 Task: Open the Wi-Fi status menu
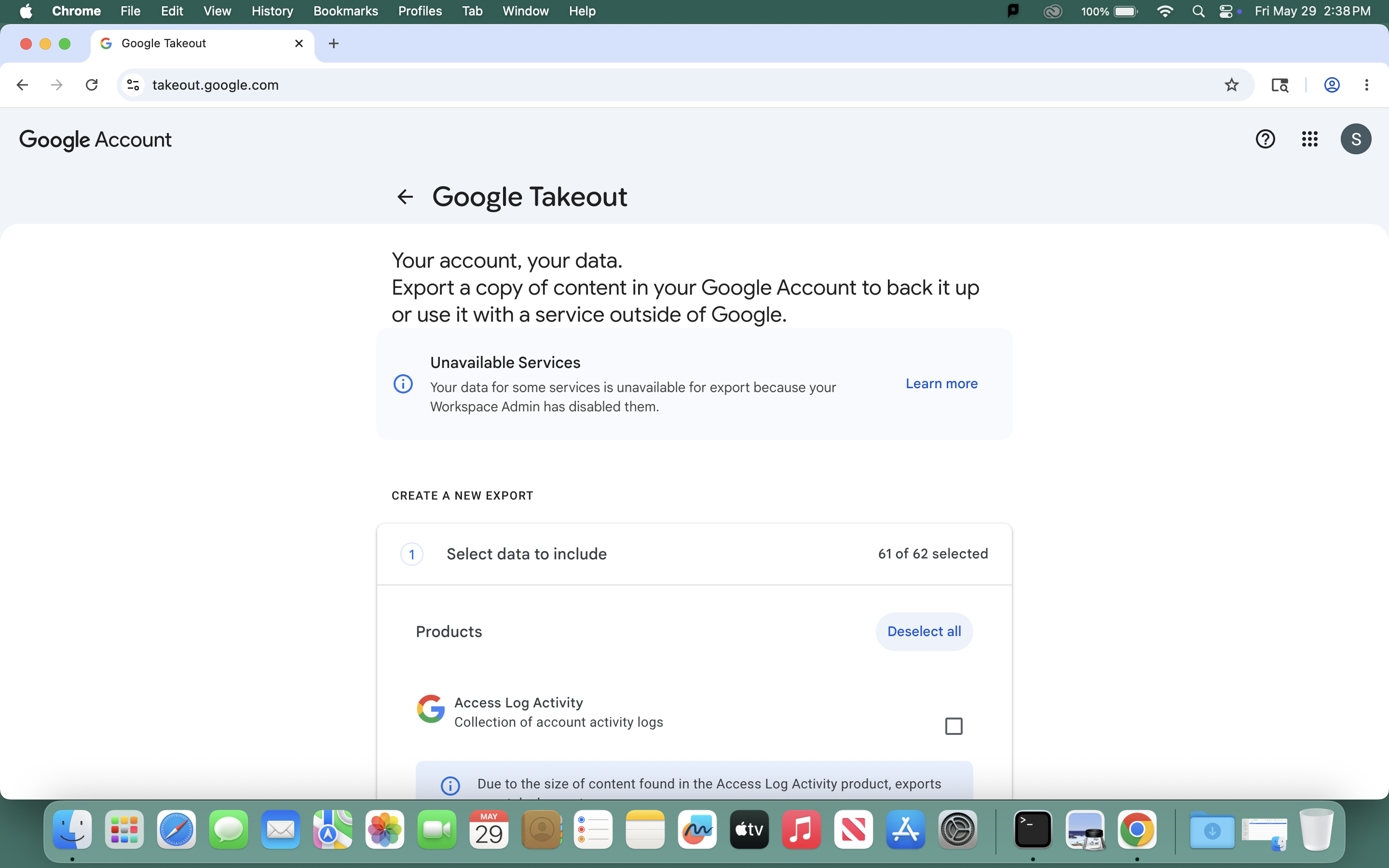point(1165,11)
